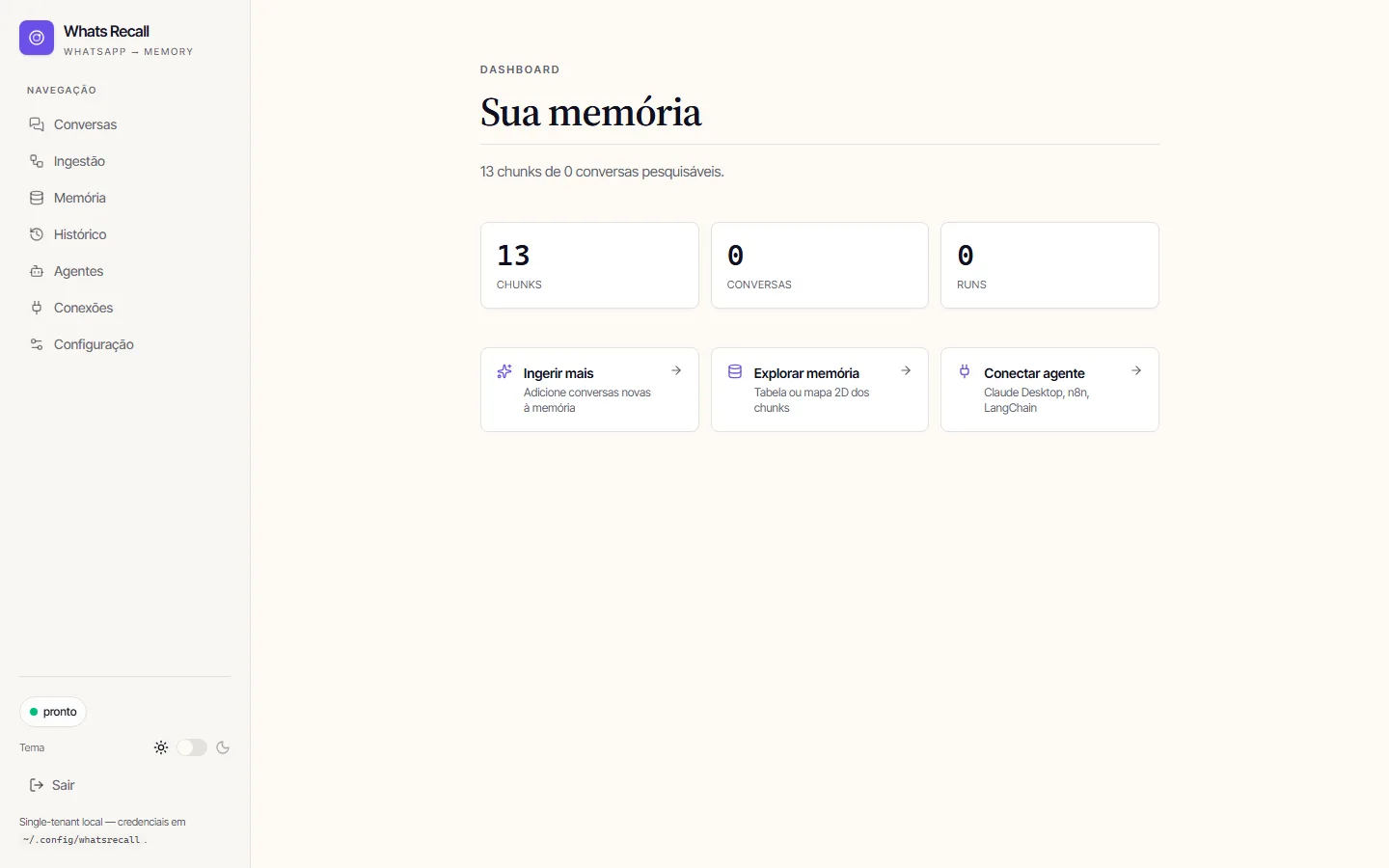Click the 'WHATSAPP → MEMORY' subtitle
This screenshot has height=868, width=1389.
pyautogui.click(x=128, y=52)
